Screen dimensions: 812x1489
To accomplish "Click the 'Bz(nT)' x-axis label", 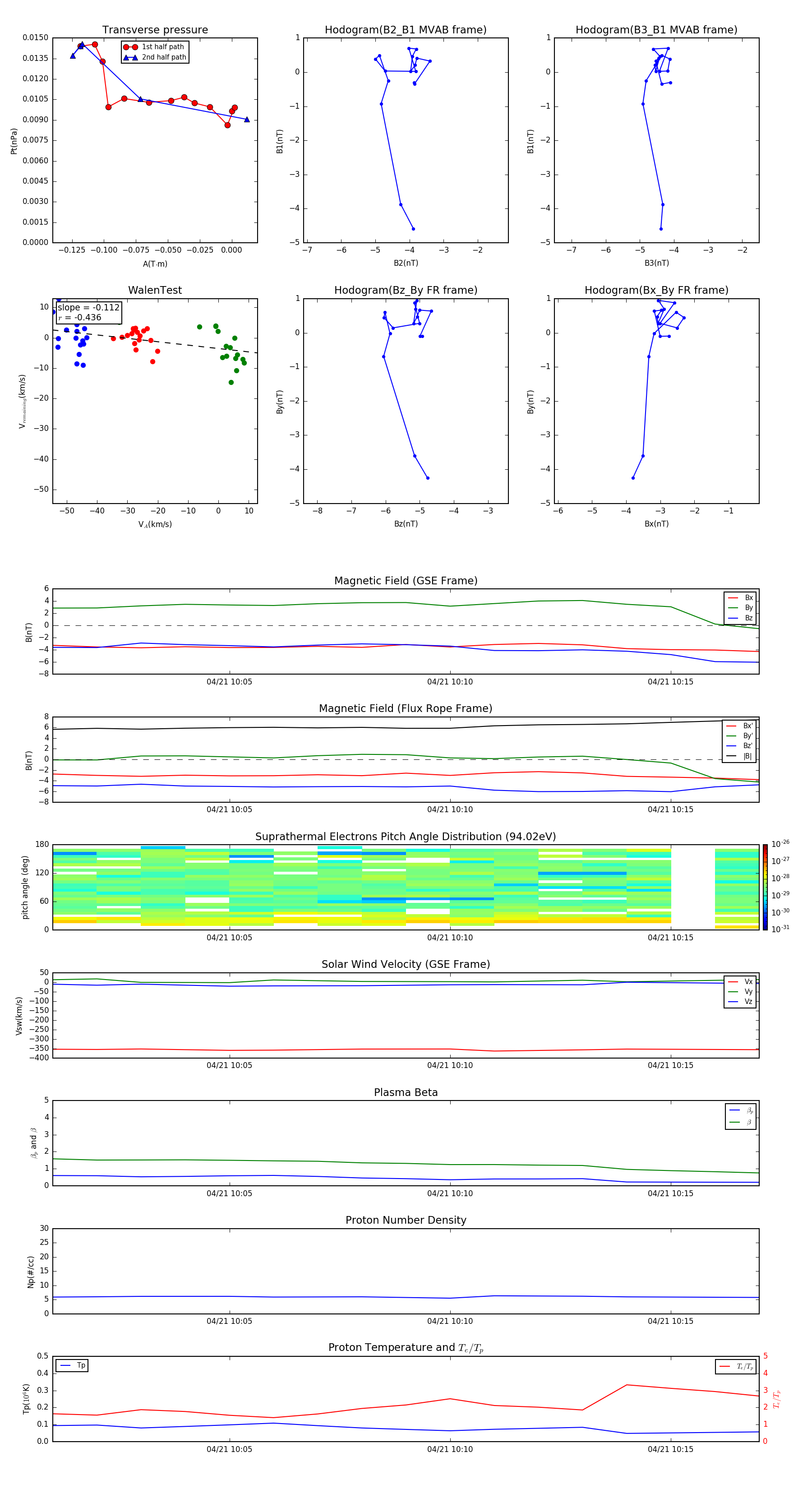I will pyautogui.click(x=406, y=524).
